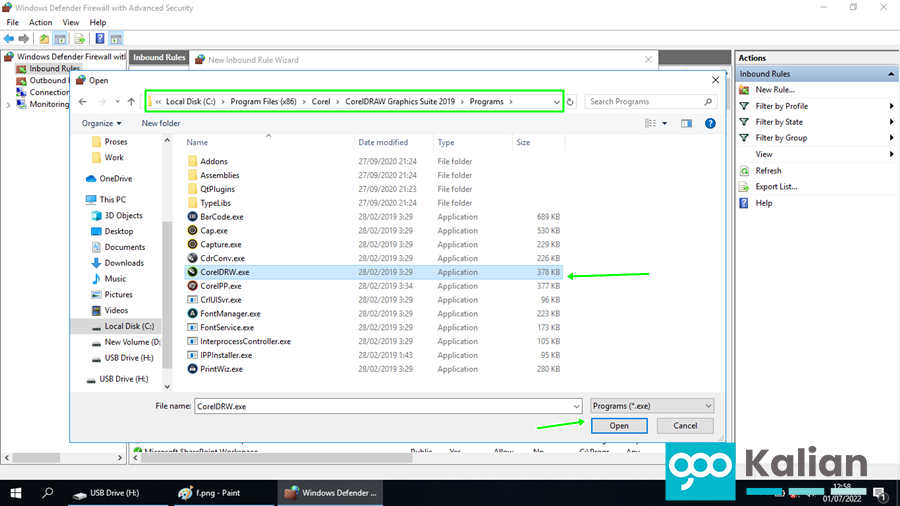
Task: Click the navigation pane scroll-down arrow
Action: click(x=167, y=387)
